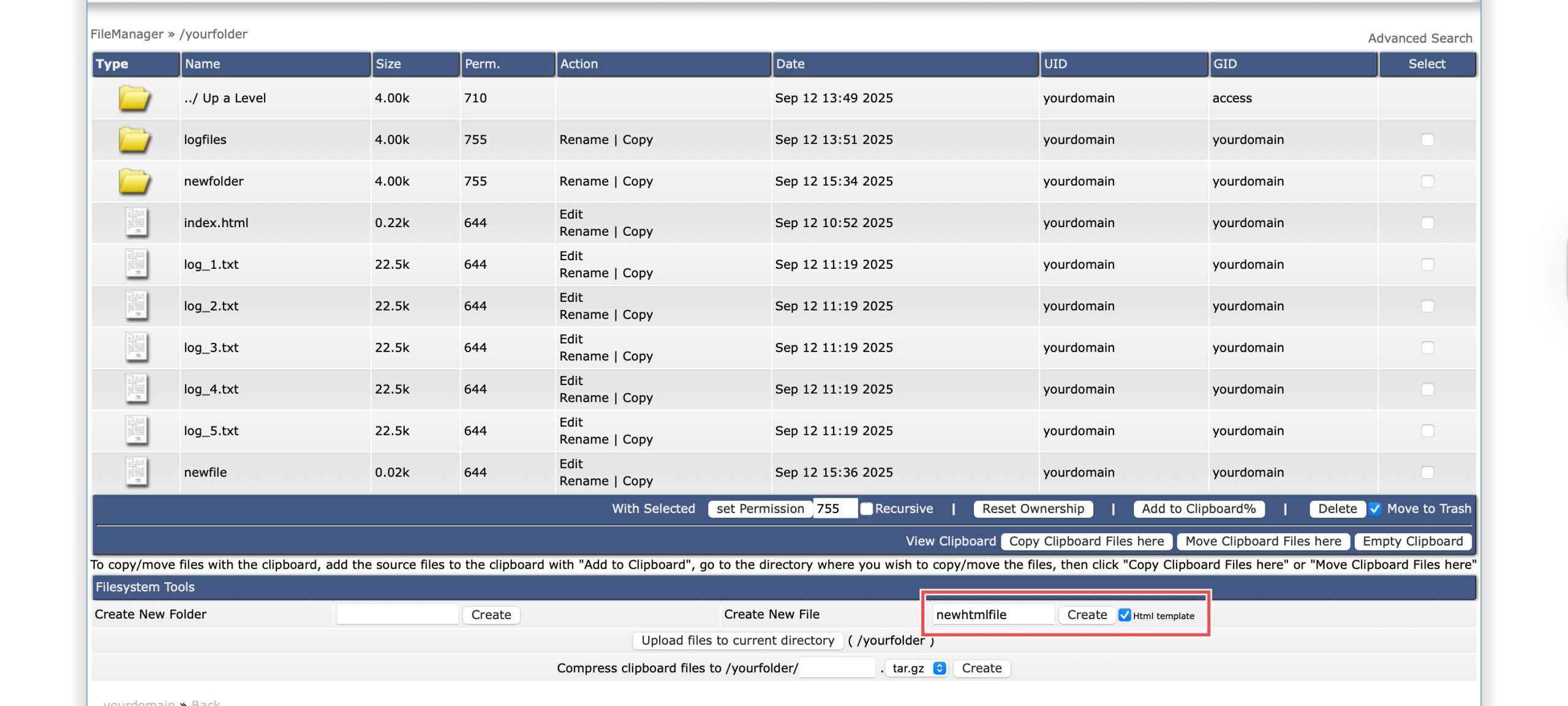This screenshot has width=1568, height=706.
Task: Copy the newfile file
Action: point(638,481)
